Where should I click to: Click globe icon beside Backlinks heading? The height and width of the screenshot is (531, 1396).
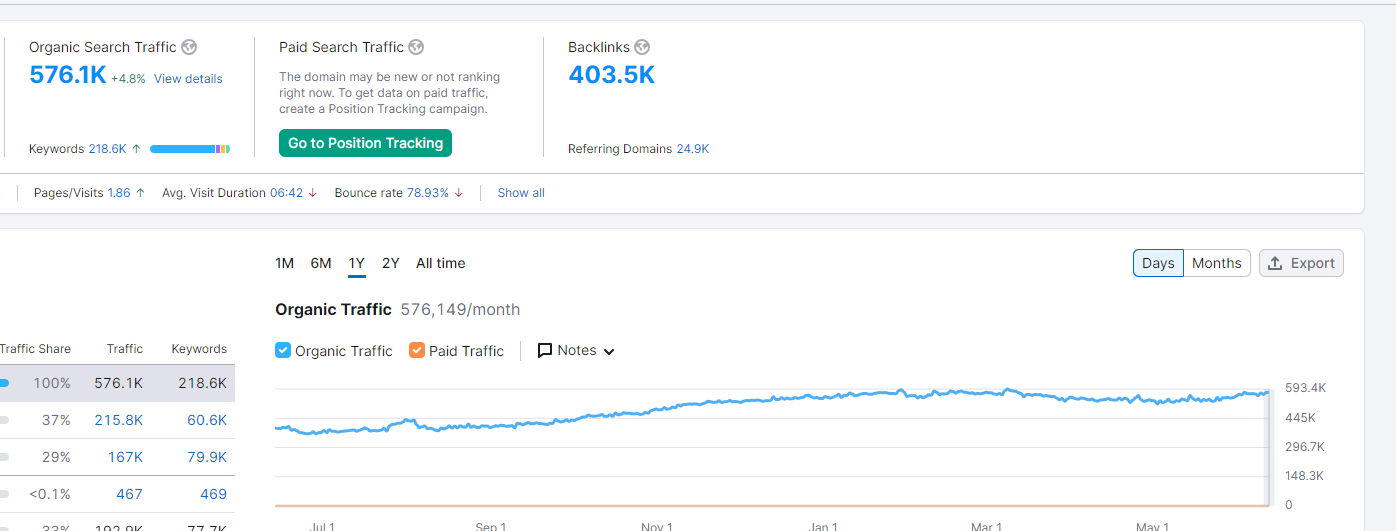642,47
